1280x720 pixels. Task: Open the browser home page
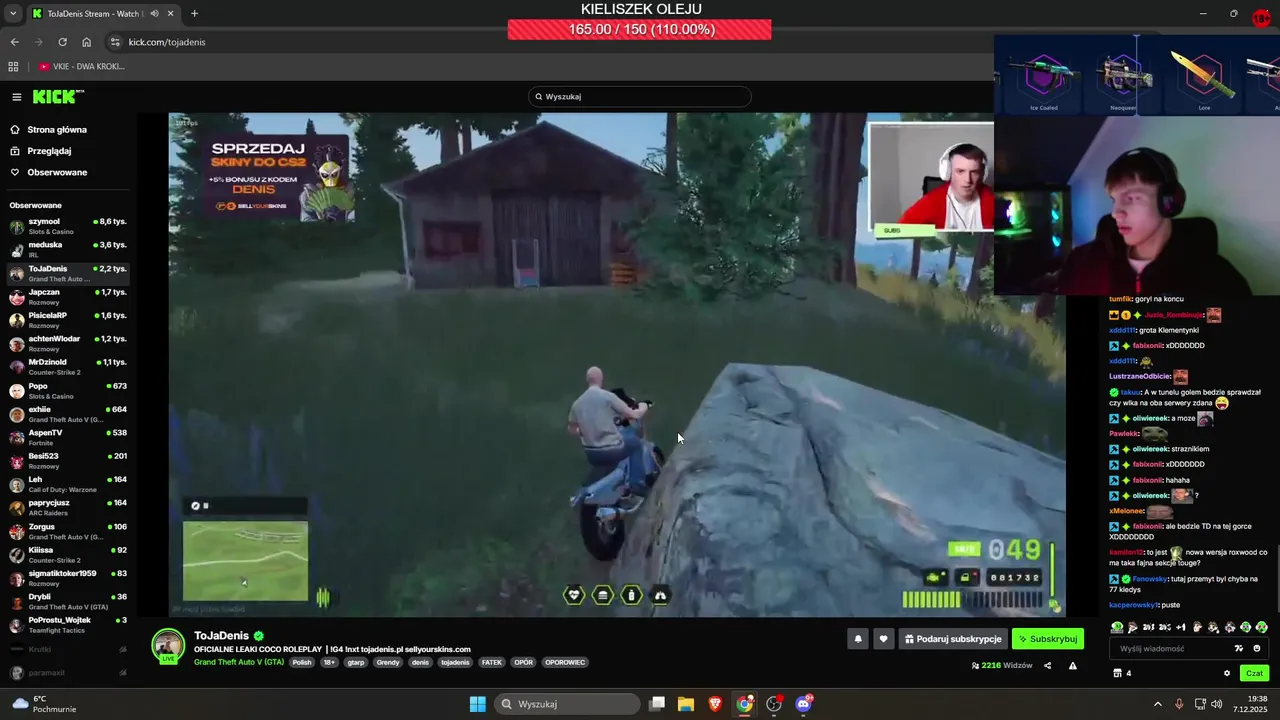[86, 42]
